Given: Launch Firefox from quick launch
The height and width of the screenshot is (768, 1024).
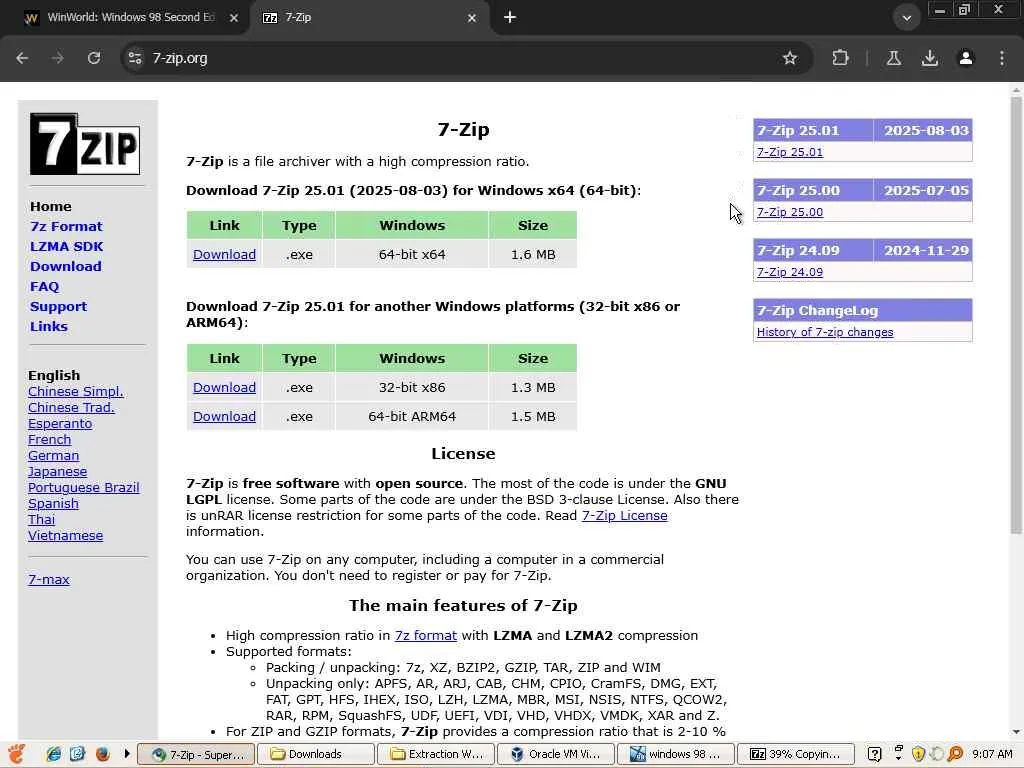Looking at the screenshot, I should [103, 754].
